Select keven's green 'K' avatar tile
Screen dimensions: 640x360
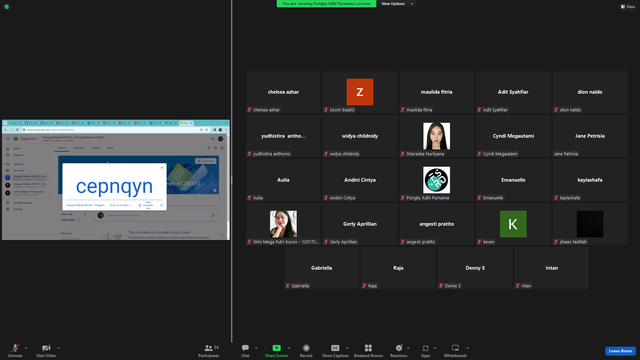pyautogui.click(x=513, y=224)
